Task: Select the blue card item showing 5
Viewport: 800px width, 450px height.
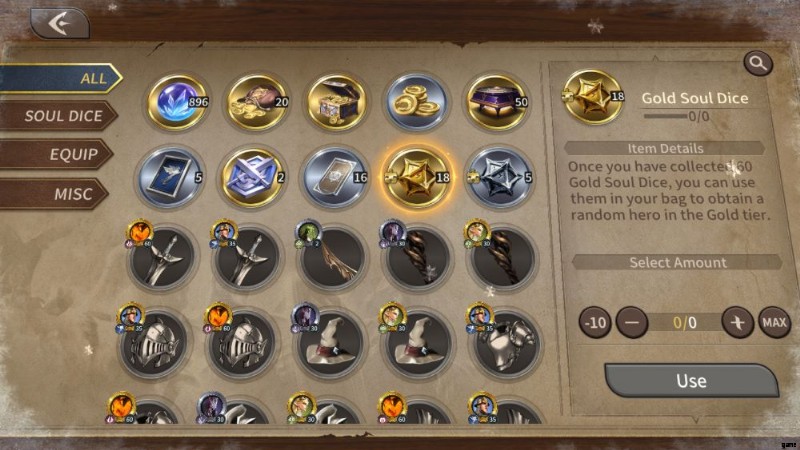Action: coord(170,178)
